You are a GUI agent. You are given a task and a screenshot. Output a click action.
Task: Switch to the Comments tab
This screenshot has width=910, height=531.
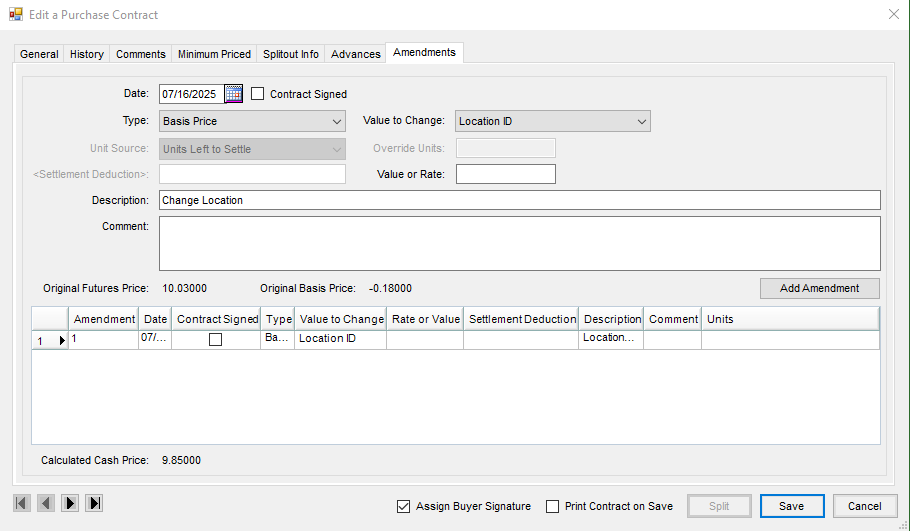[140, 54]
